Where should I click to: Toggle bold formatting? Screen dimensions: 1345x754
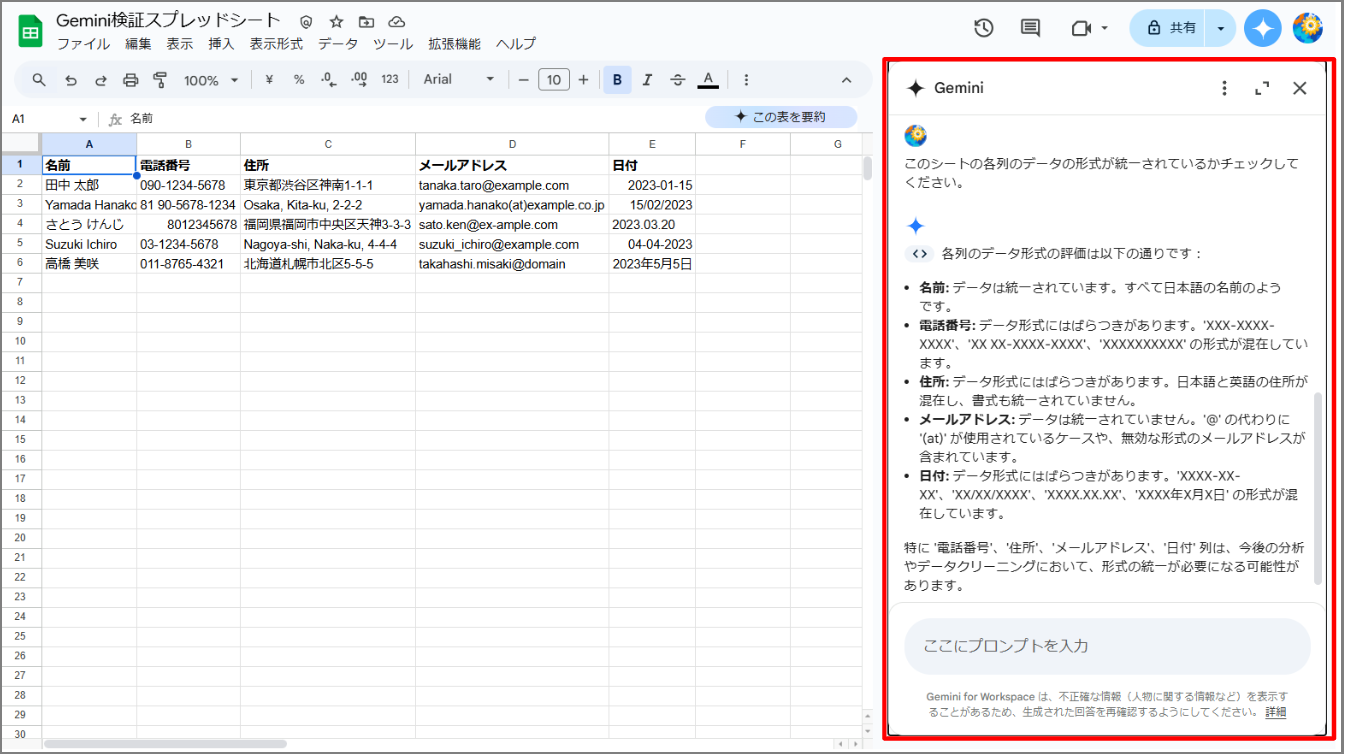617,80
